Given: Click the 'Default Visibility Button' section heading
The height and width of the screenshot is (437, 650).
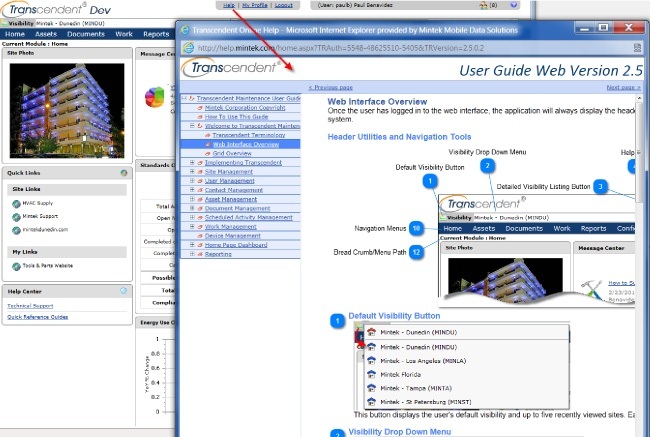Looking at the screenshot, I should (394, 316).
